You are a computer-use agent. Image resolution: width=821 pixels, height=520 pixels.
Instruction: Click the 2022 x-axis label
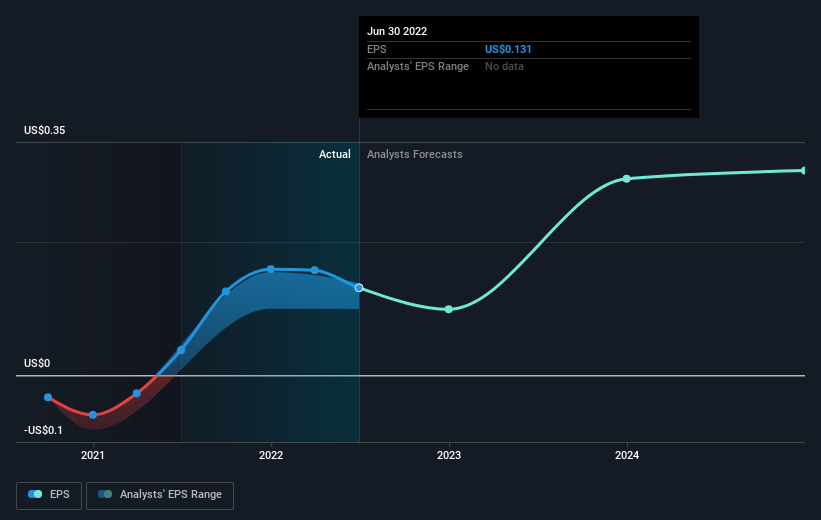271,455
